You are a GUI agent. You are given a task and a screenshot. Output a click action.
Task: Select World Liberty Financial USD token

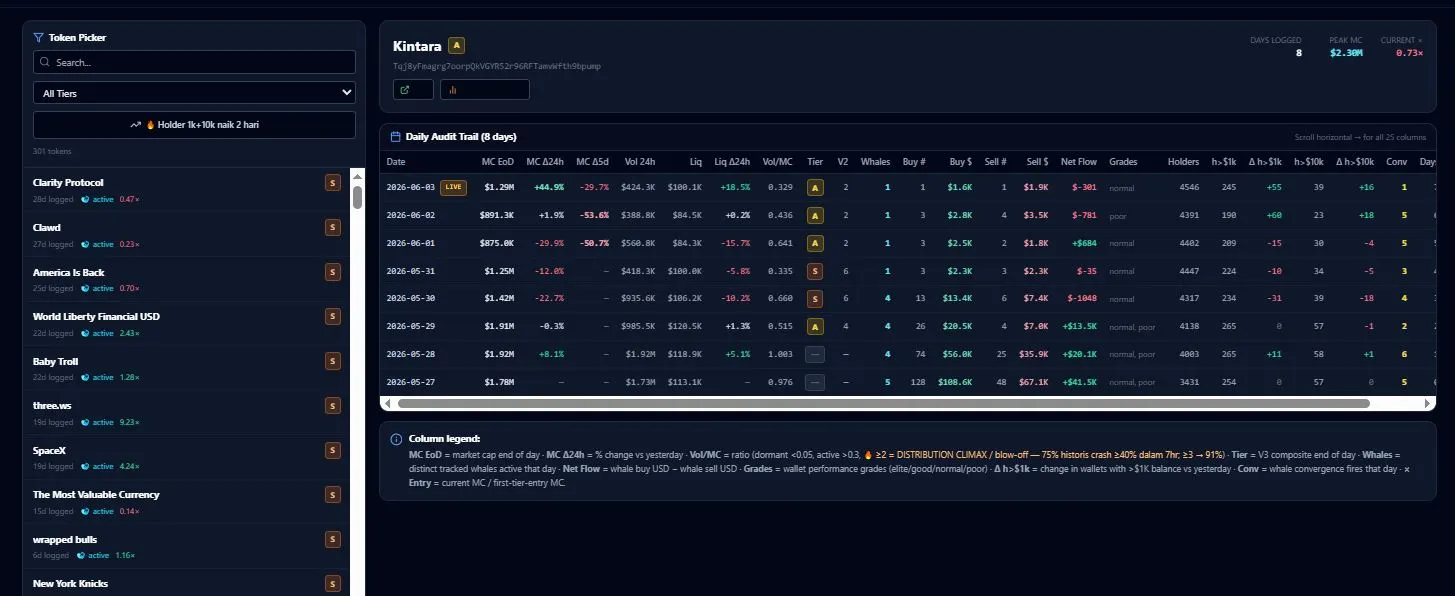186,324
